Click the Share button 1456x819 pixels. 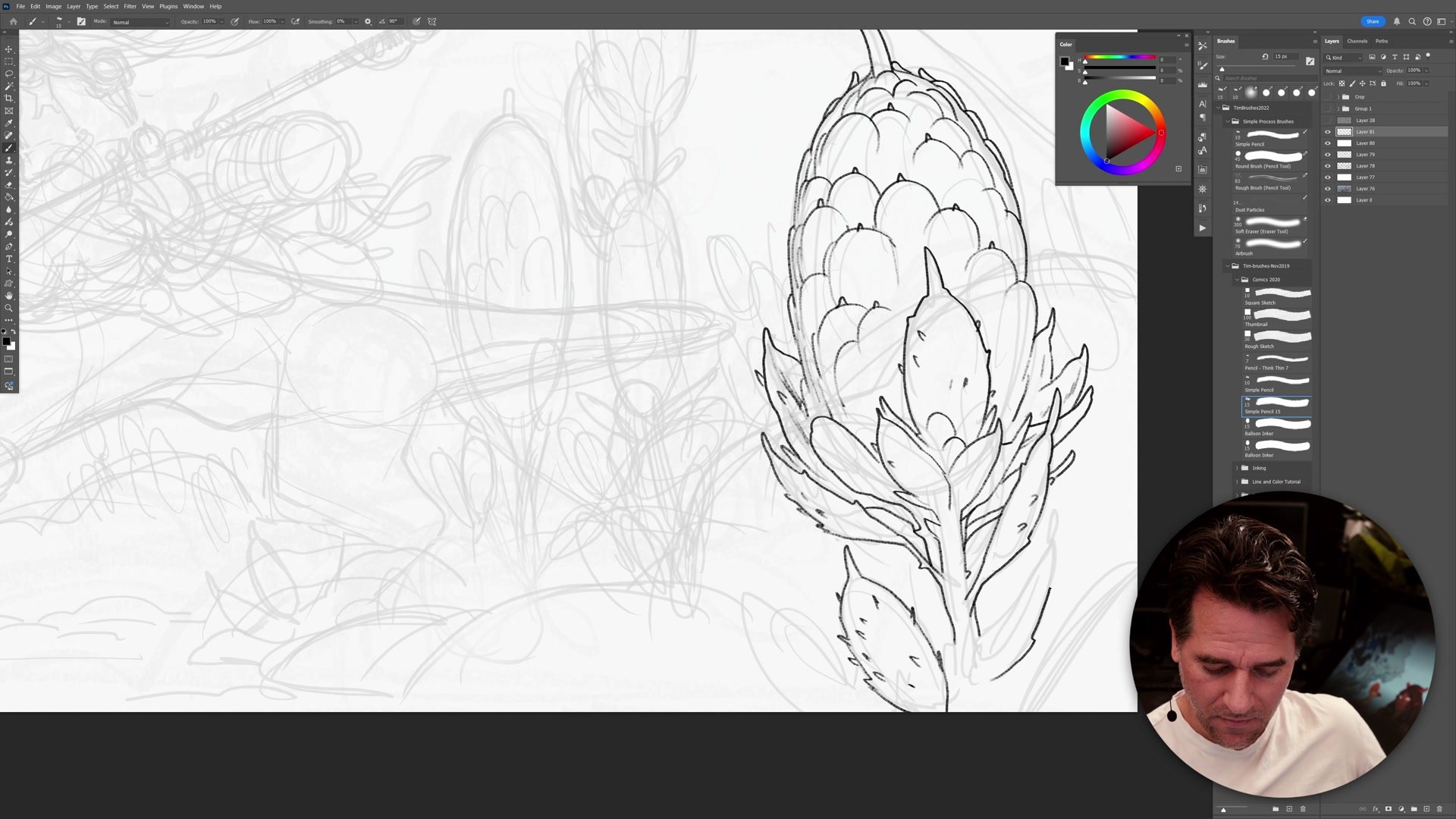[x=1372, y=21]
